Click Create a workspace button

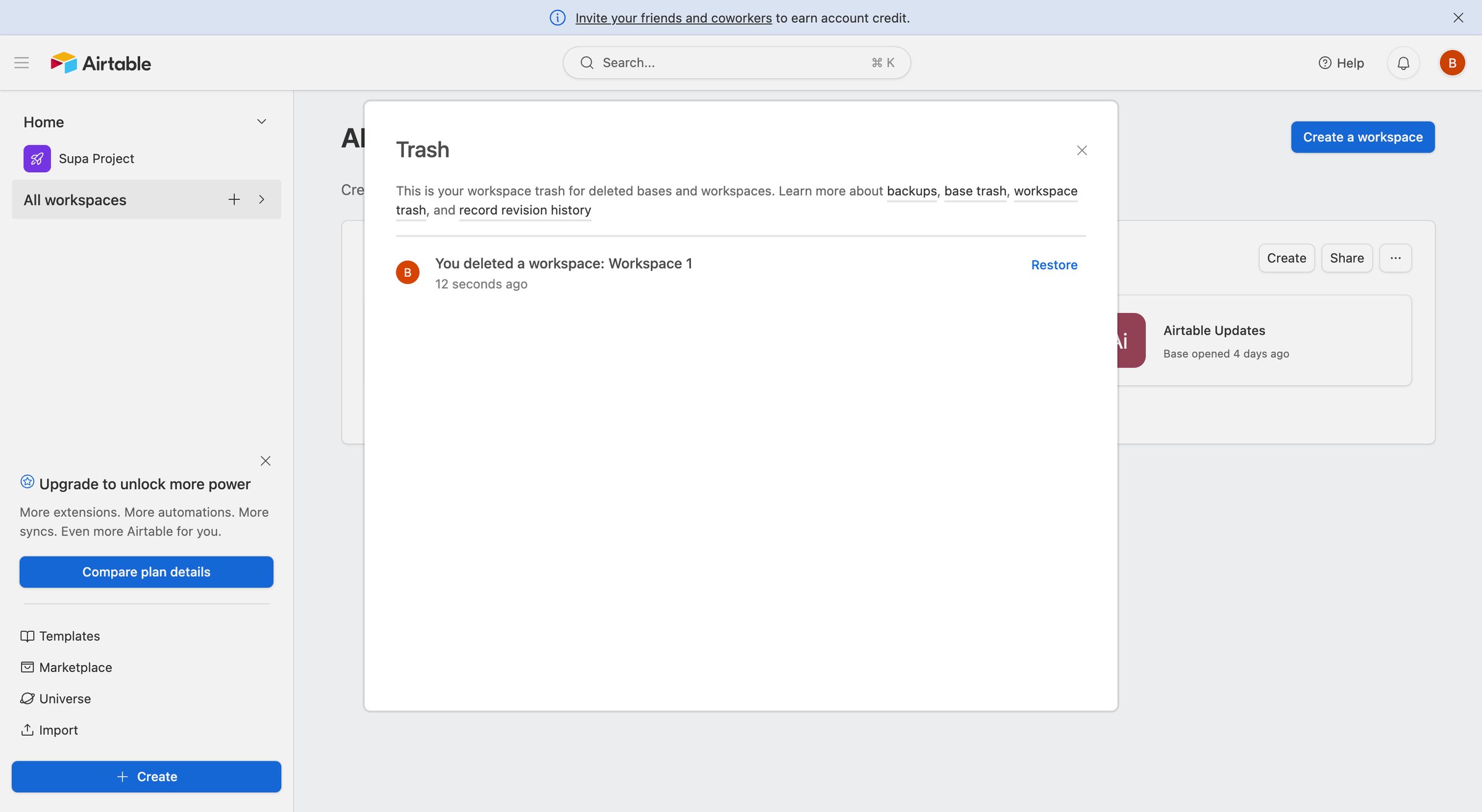point(1363,137)
